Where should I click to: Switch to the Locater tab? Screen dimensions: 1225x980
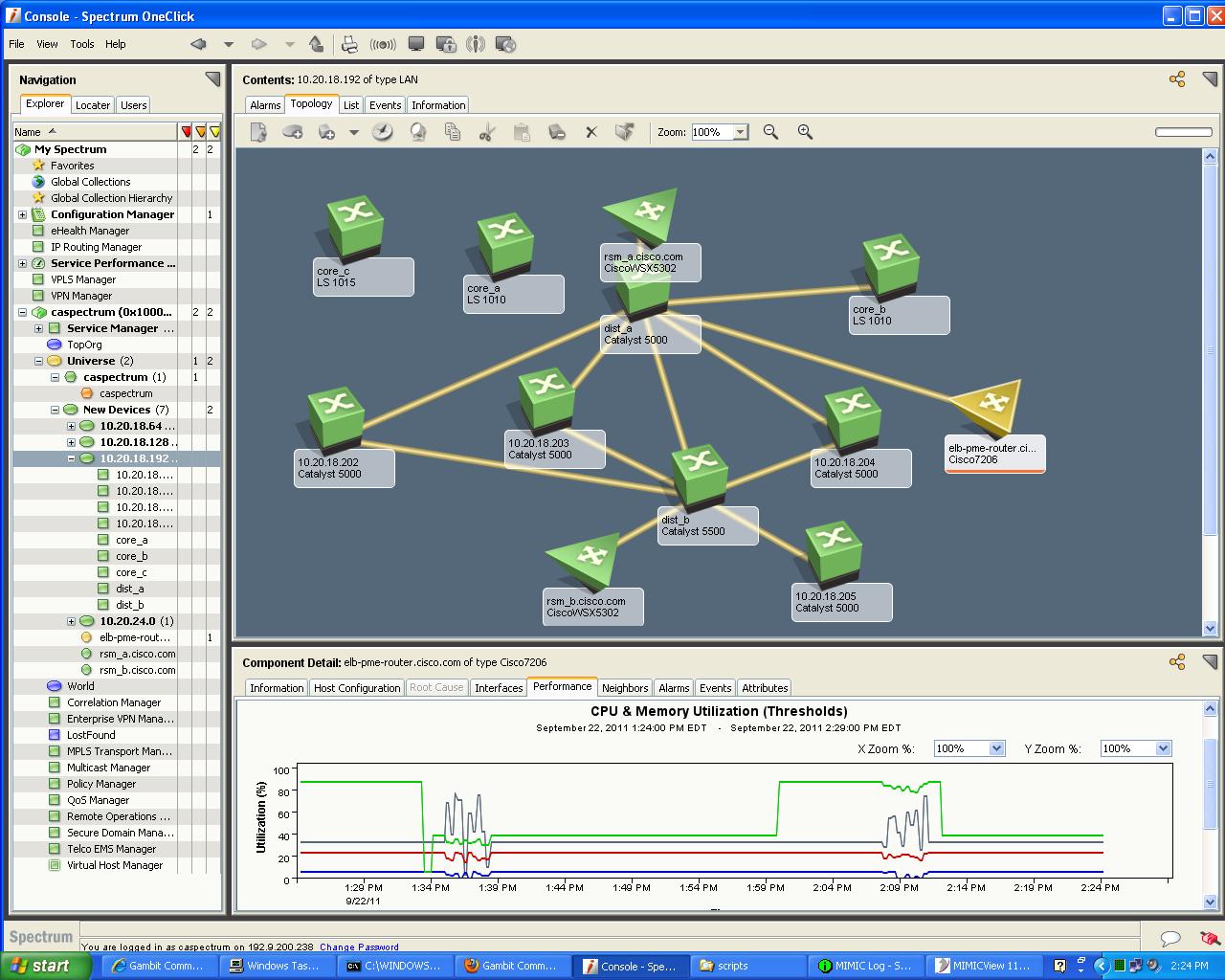(93, 105)
